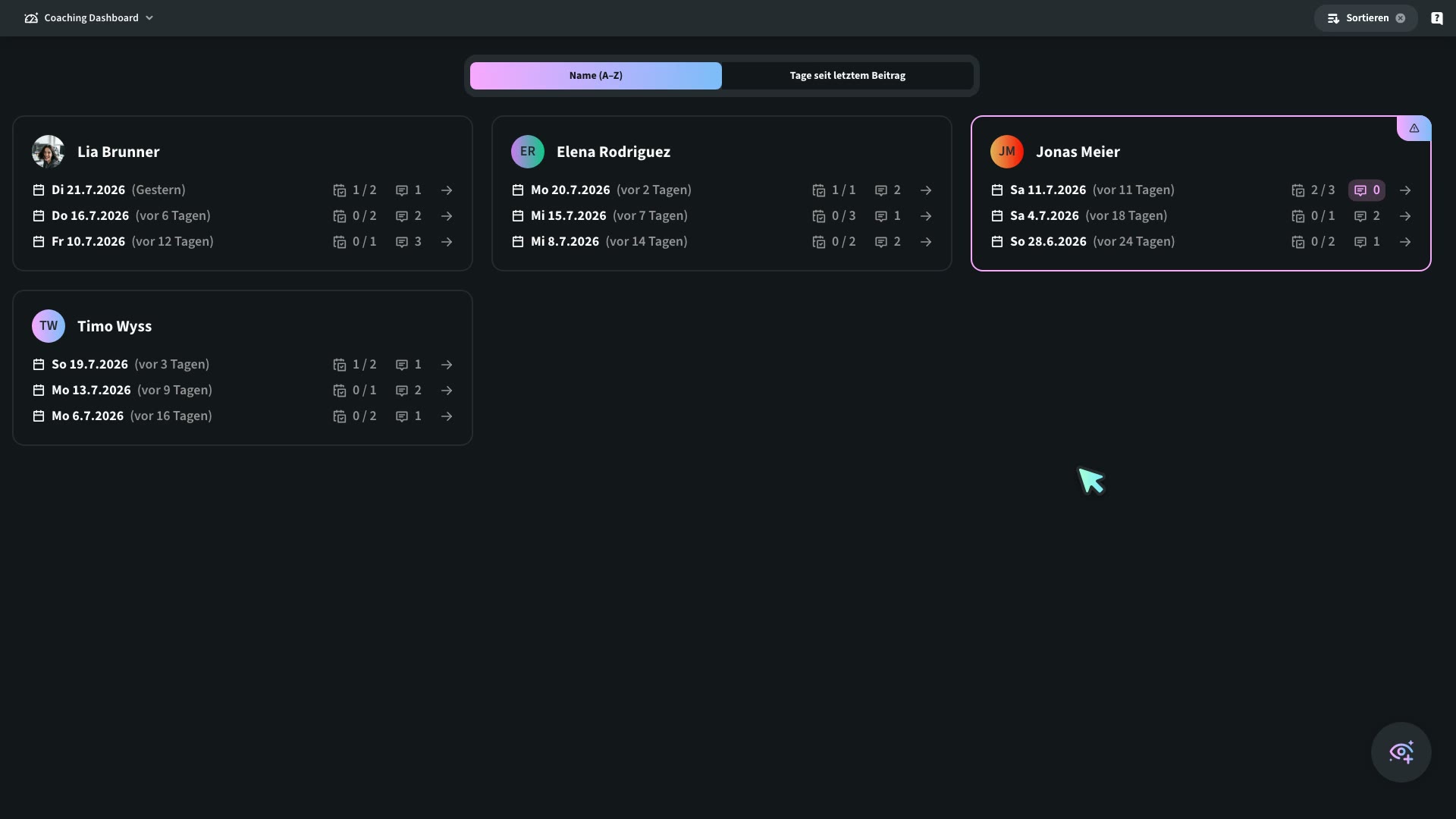Click the (vor 12 Tagen) label
This screenshot has width=1456, height=819.
click(x=172, y=242)
